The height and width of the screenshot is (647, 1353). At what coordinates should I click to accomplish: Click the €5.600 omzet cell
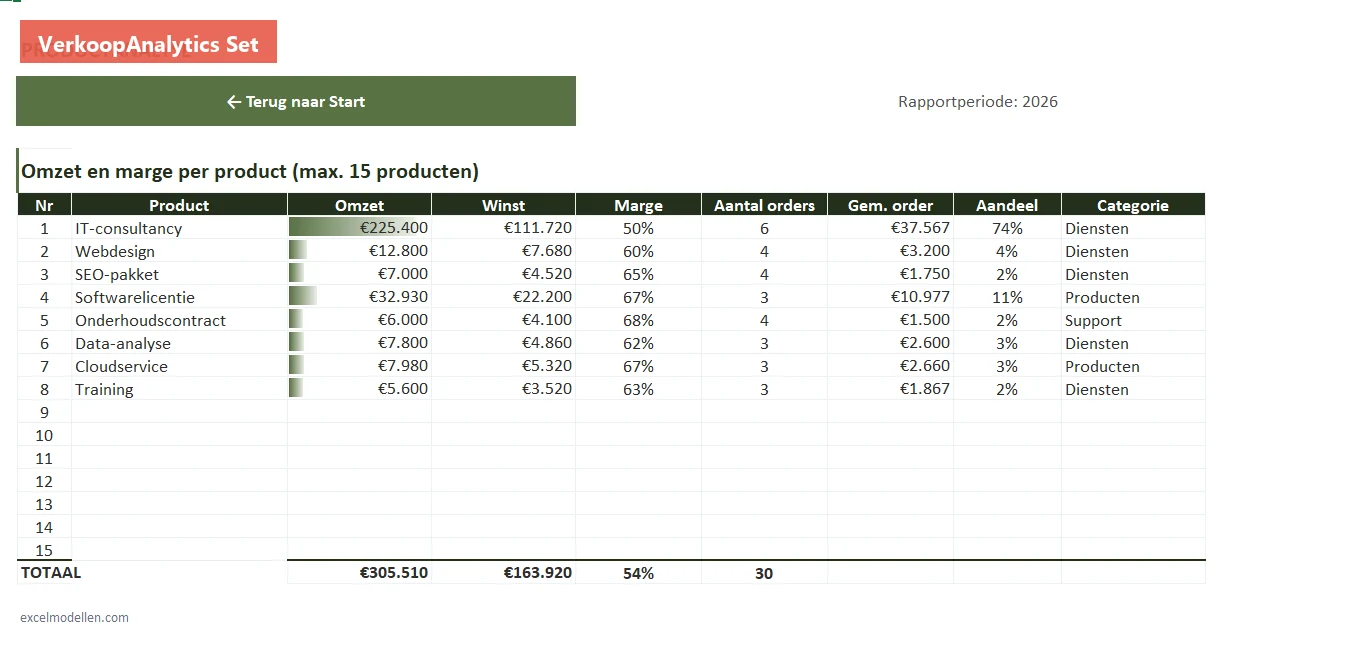[x=359, y=389]
